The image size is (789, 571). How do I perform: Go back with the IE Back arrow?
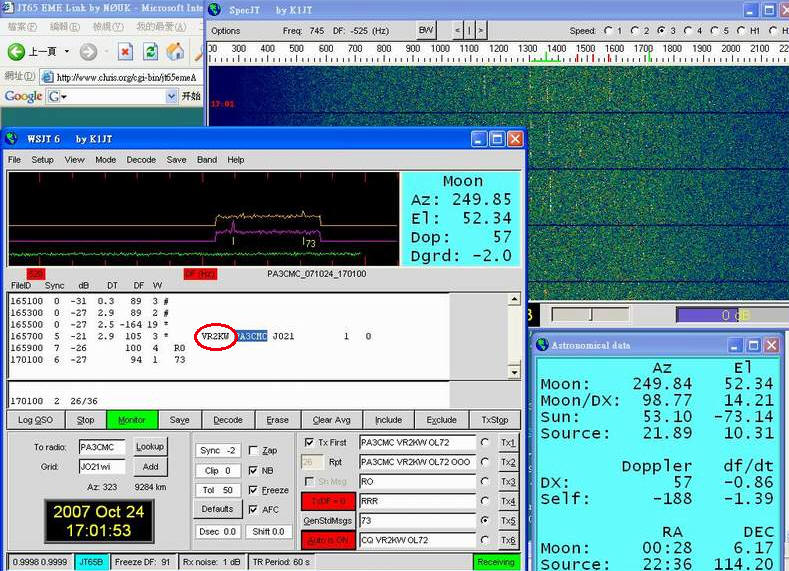(x=16, y=51)
